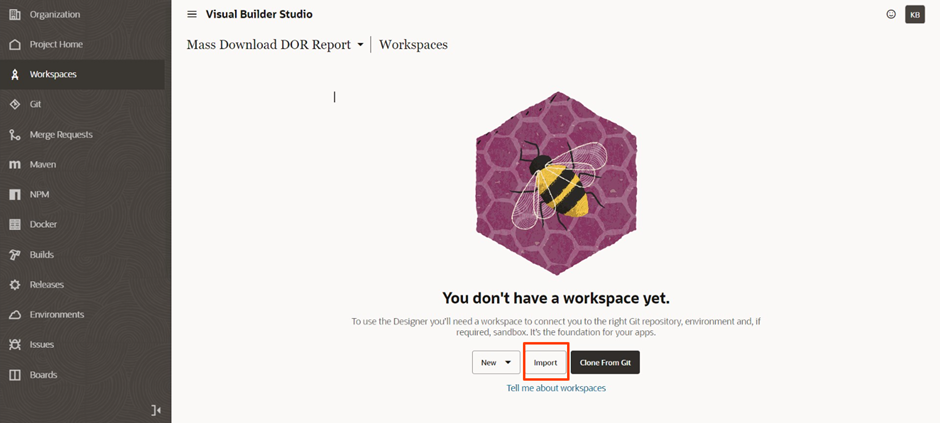The height and width of the screenshot is (423, 940).
Task: Click the Visual Builder Studio title
Action: 259,14
